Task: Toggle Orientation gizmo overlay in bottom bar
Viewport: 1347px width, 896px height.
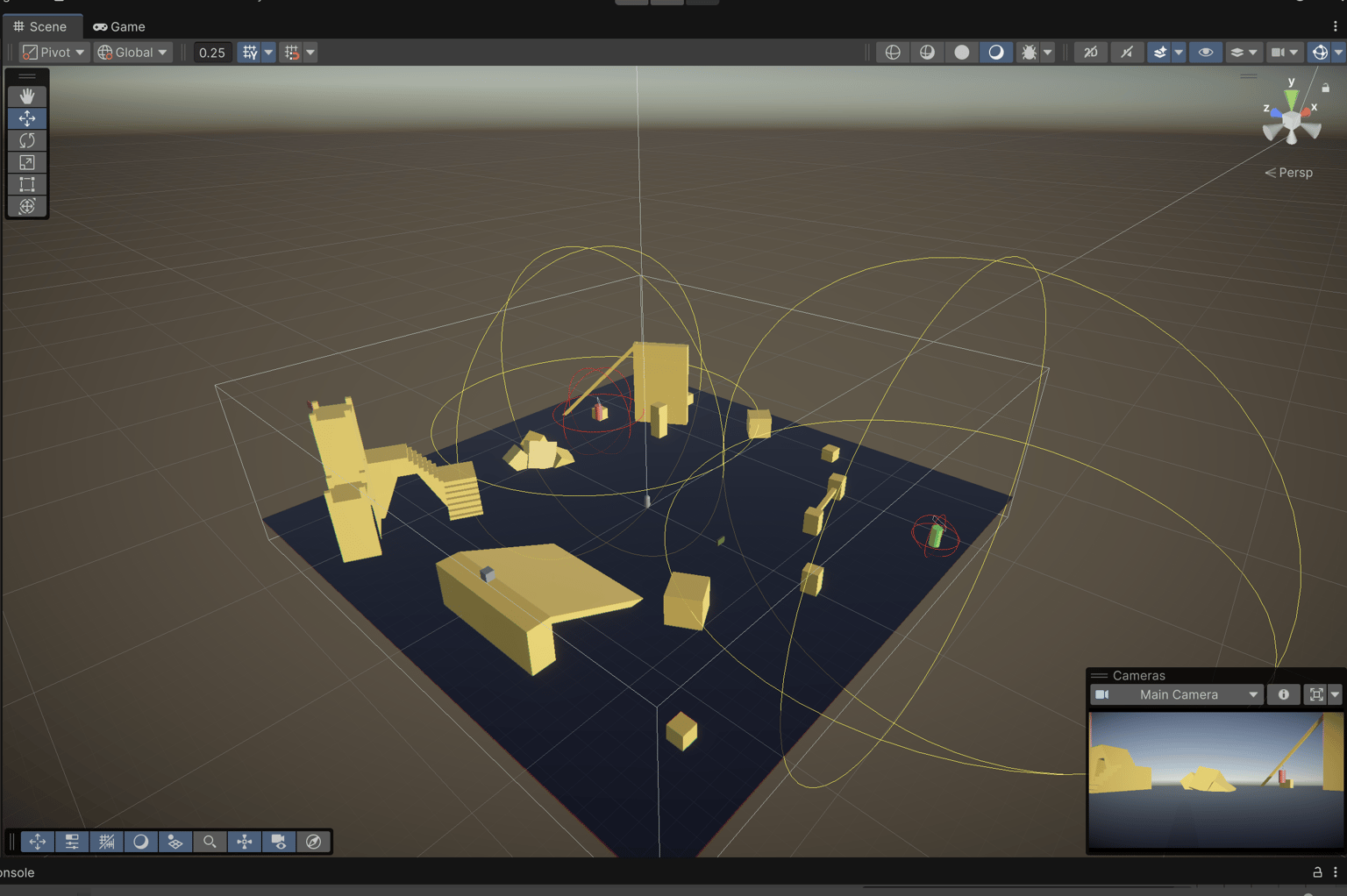Action: pos(245,842)
